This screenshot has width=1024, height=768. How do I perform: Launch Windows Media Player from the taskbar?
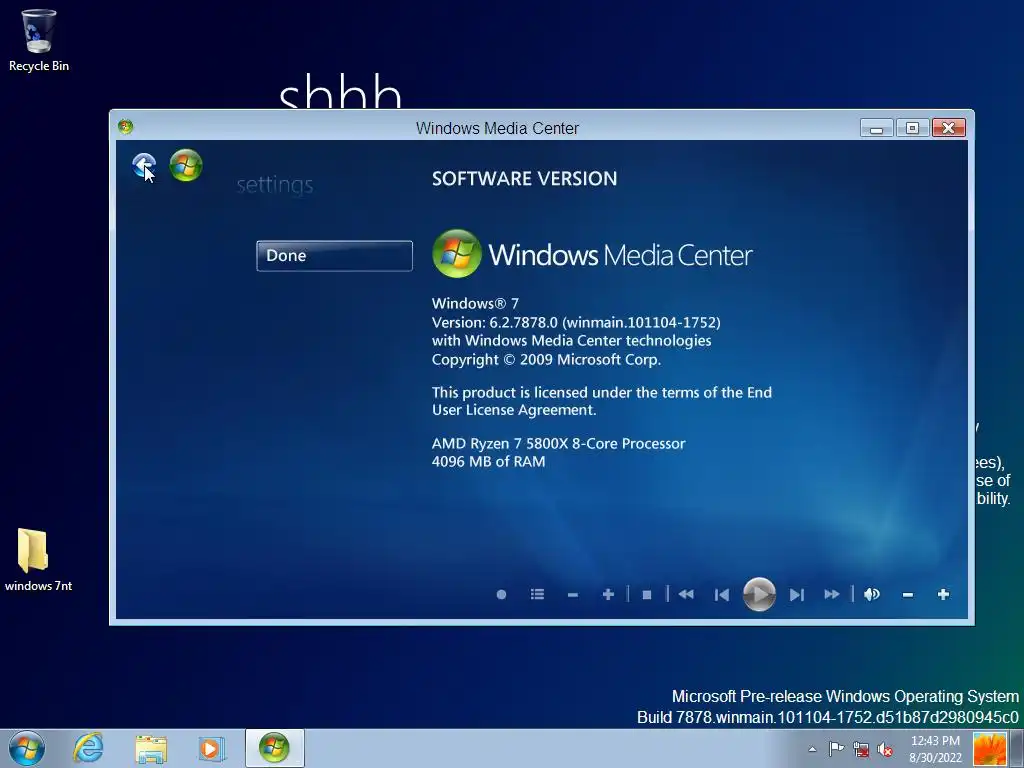(212, 749)
